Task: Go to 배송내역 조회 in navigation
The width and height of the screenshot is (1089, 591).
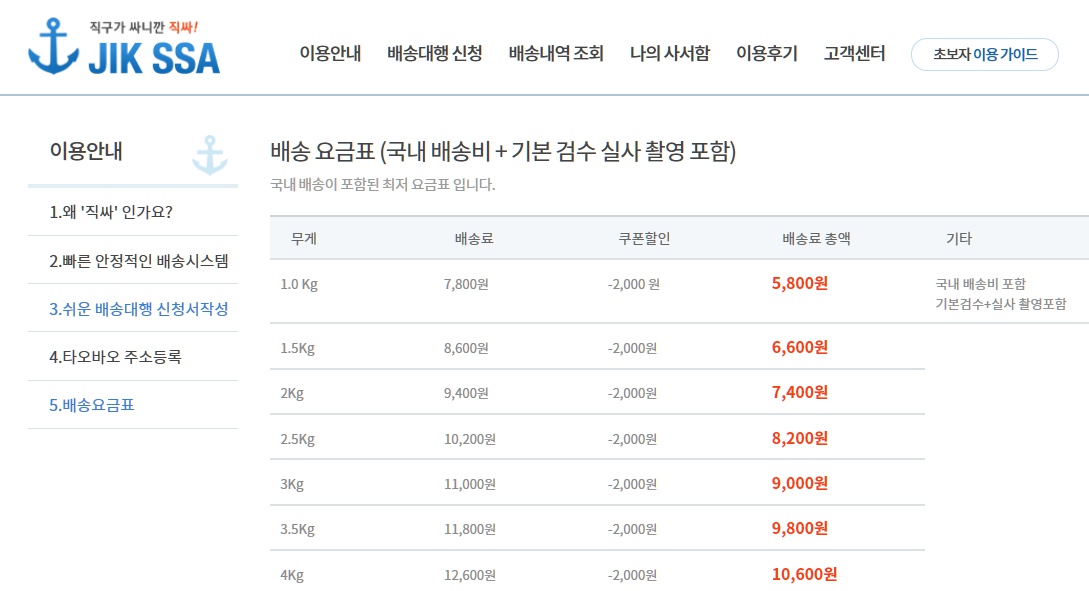Action: [556, 54]
